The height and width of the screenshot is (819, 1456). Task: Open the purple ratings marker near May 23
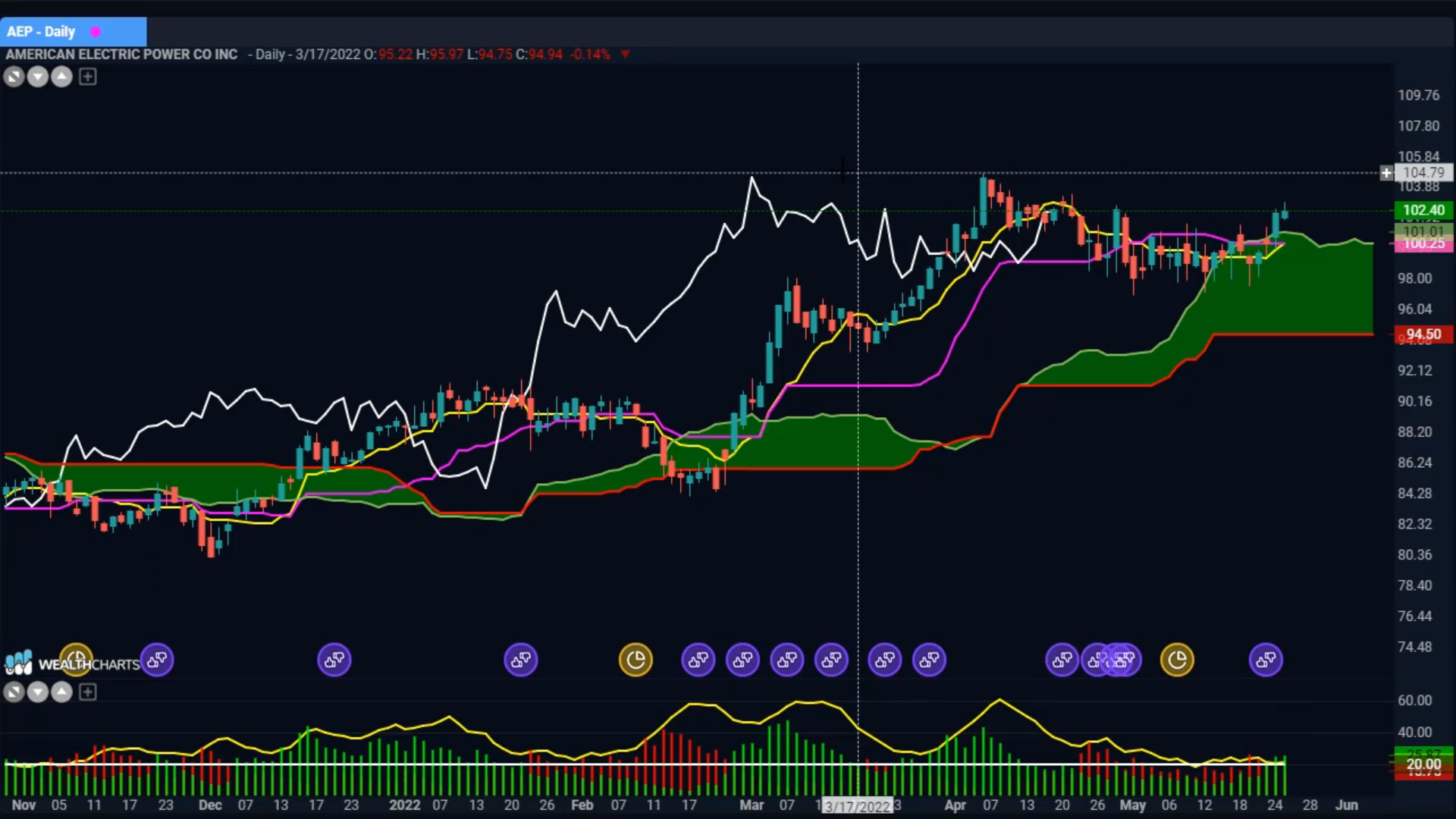pos(1266,660)
